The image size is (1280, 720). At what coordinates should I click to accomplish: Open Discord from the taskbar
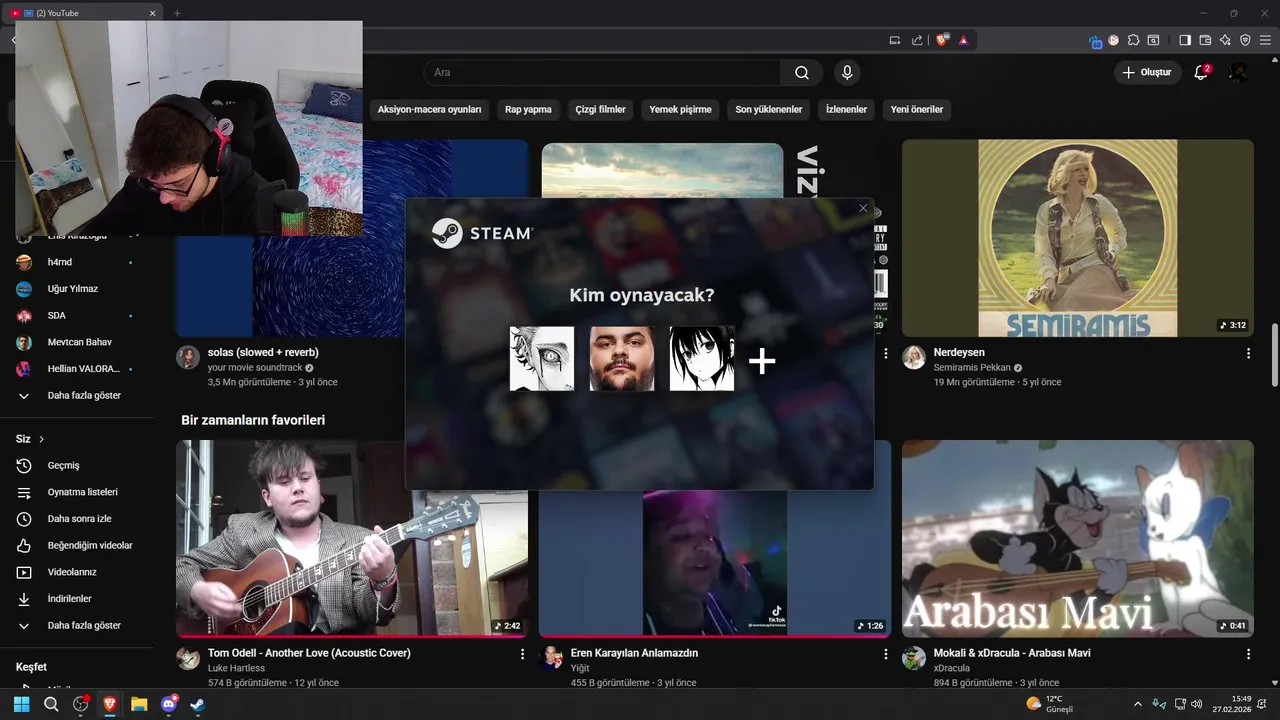169,704
